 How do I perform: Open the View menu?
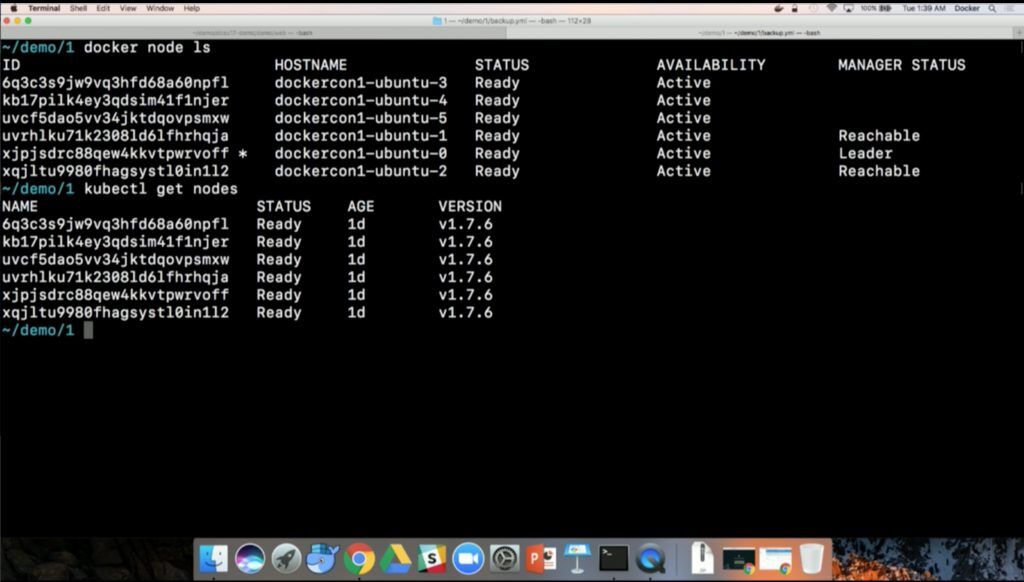click(128, 8)
